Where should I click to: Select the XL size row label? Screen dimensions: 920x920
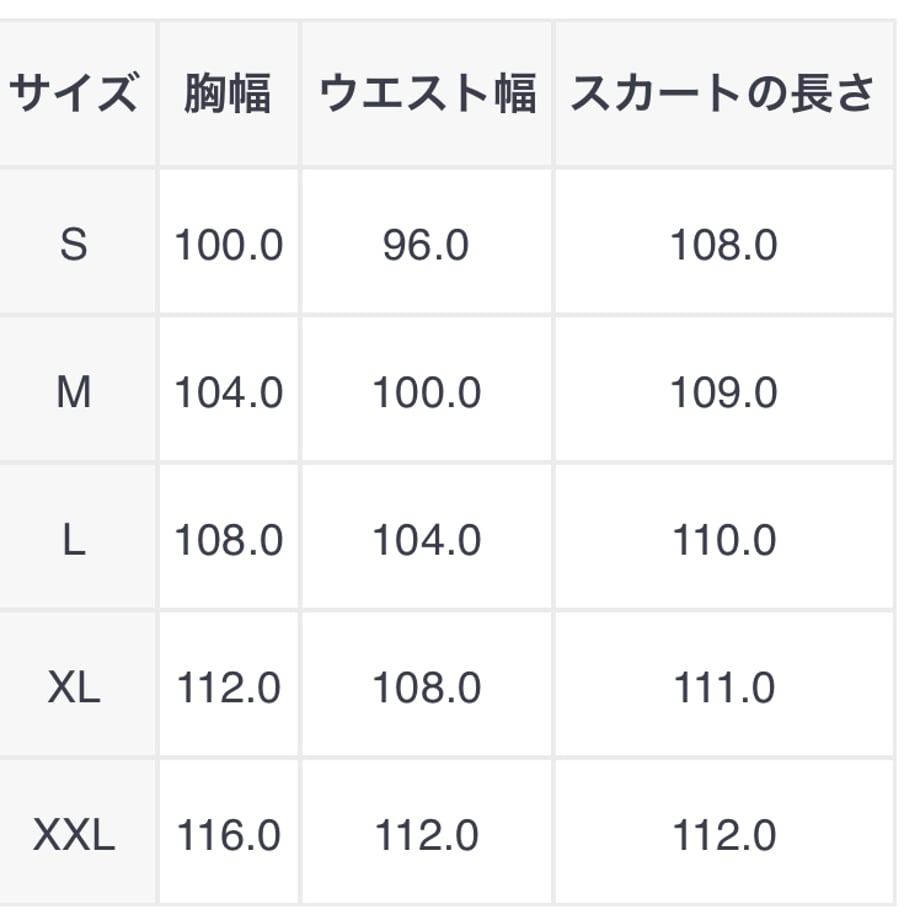pyautogui.click(x=74, y=687)
